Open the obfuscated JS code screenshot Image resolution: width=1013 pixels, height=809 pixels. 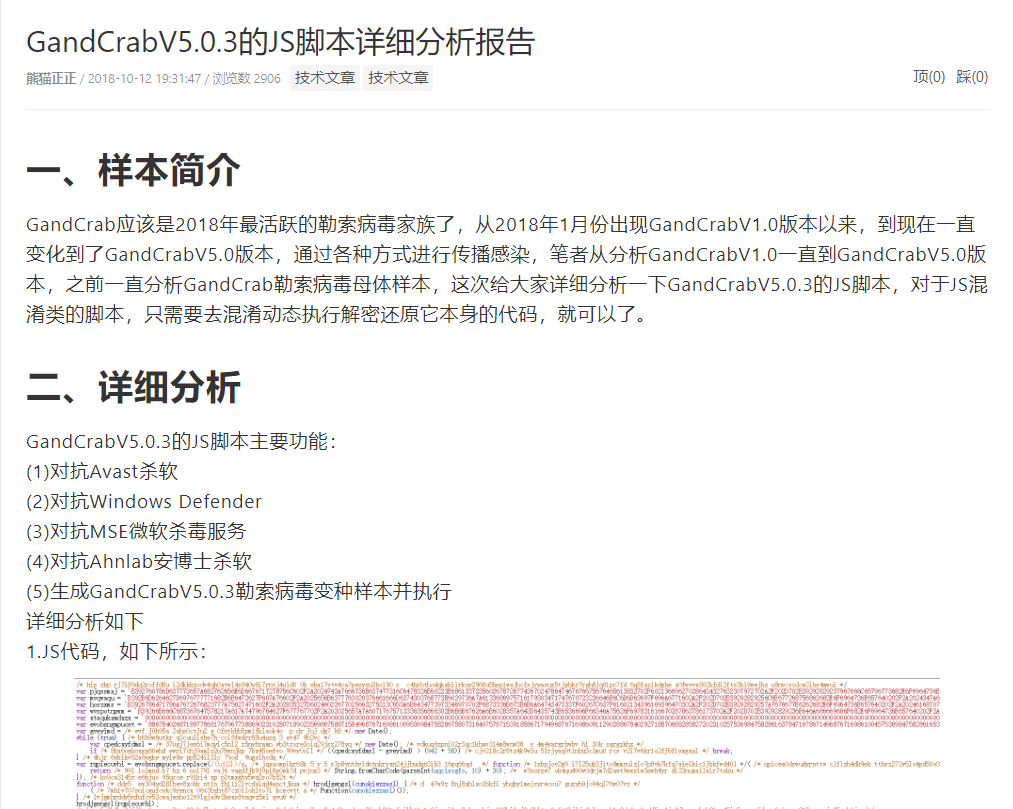(507, 743)
